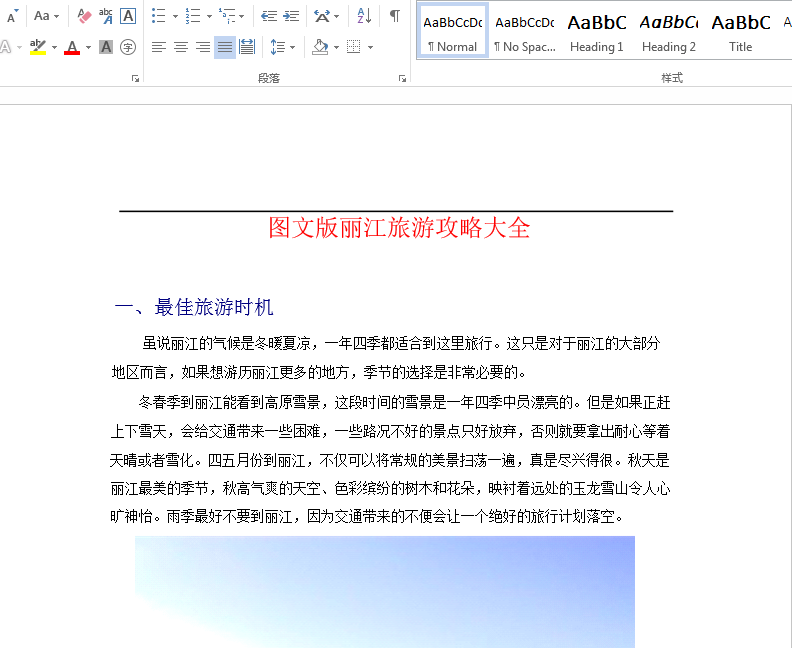Select the No Spacing style
Screen dimensions: 792x648
pos(525,31)
